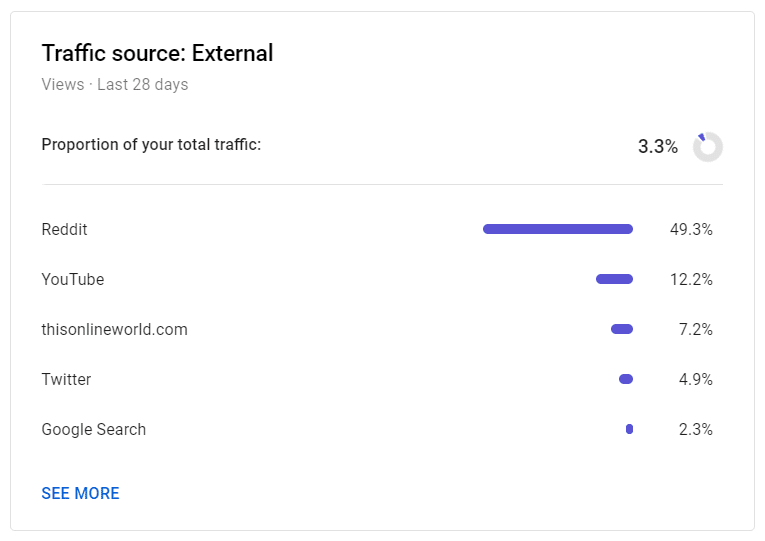The image size is (765, 541).
Task: Select the Google Search source label
Action: [94, 429]
